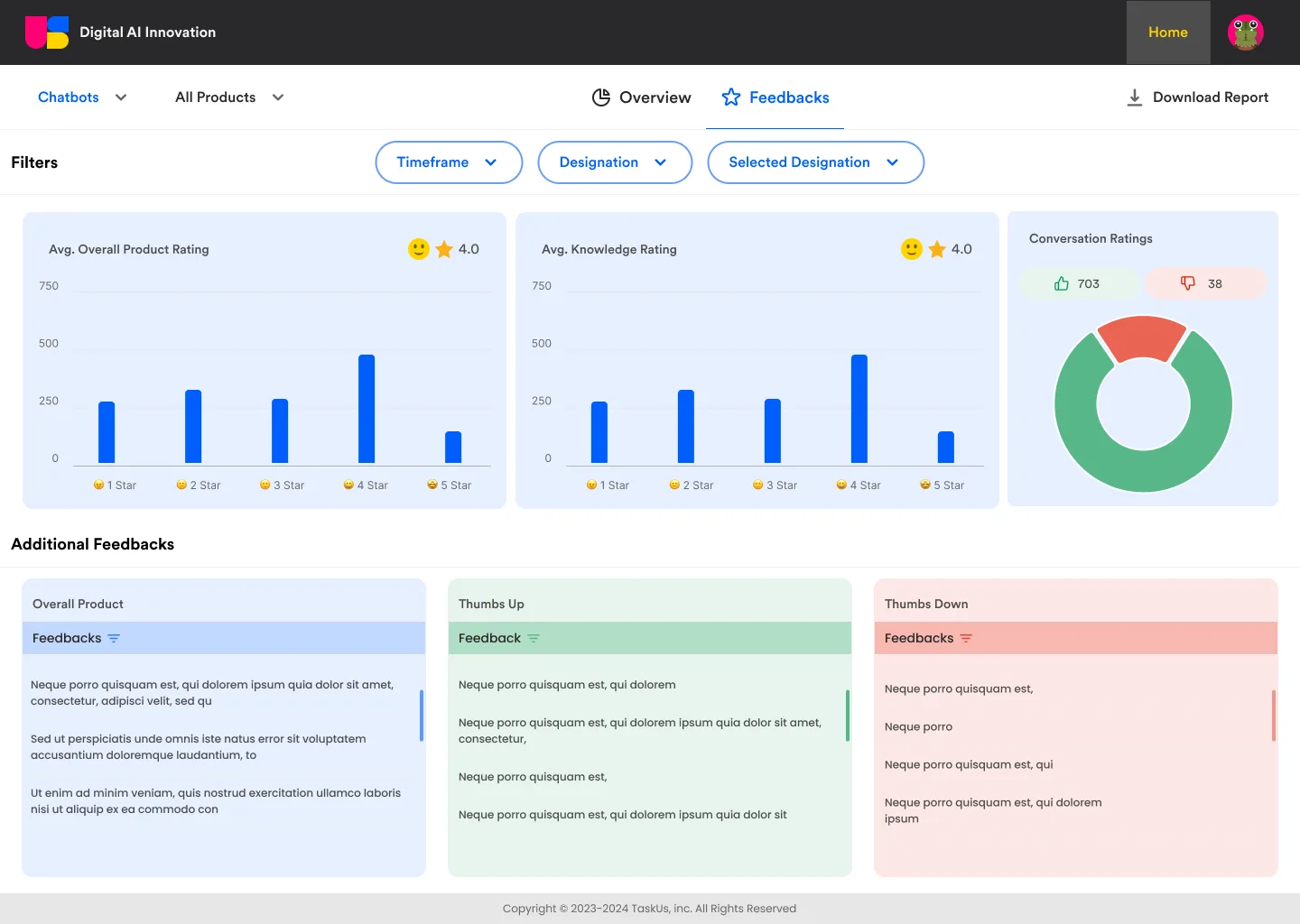Click the 2 Star bar in Overall Product chart

[193, 427]
